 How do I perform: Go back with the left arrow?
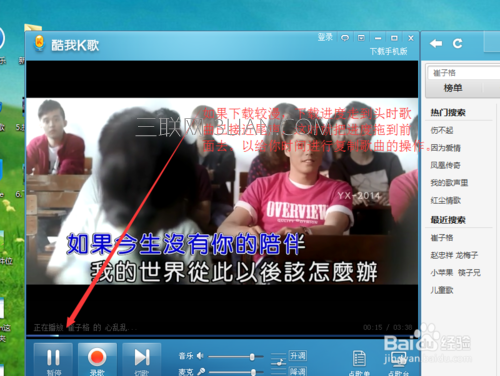pyautogui.click(x=436, y=43)
